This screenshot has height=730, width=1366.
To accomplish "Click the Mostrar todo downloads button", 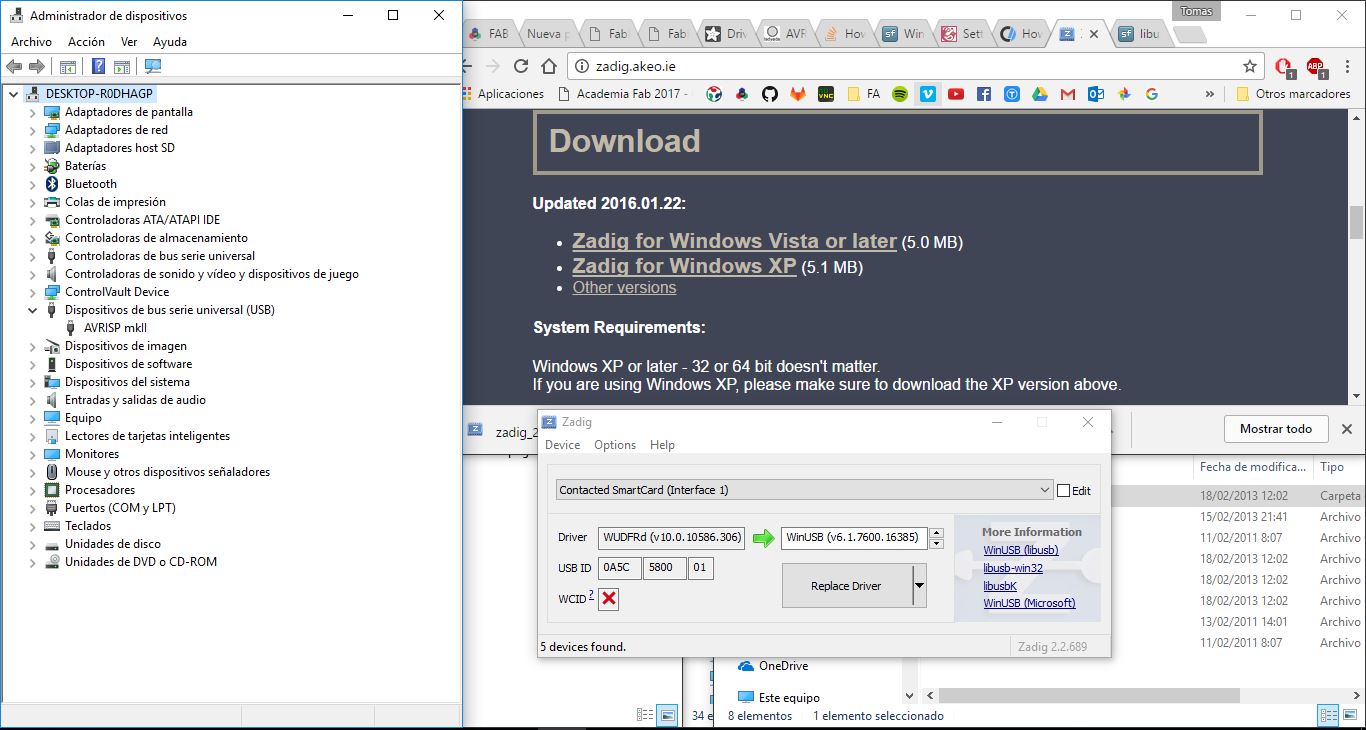I will 1276,429.
